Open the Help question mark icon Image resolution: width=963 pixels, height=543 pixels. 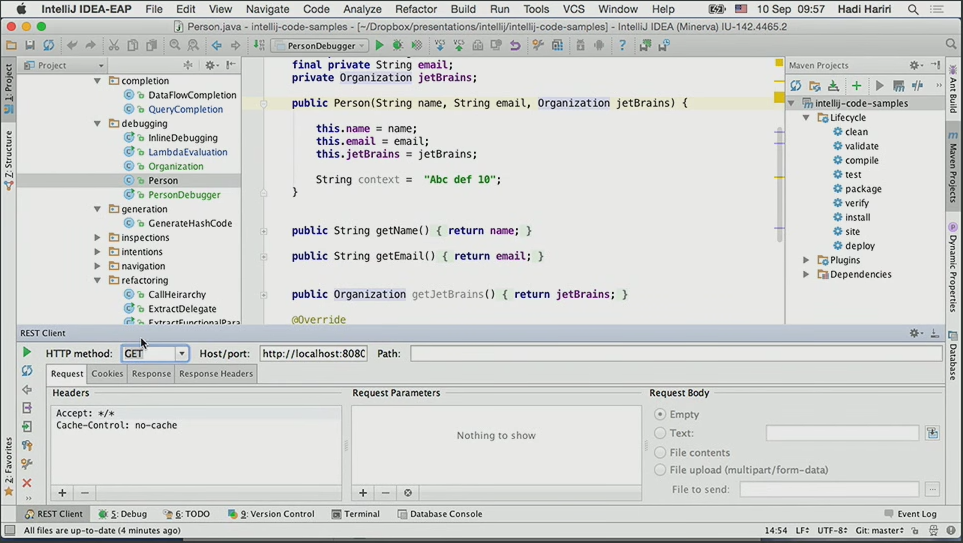[x=622, y=45]
